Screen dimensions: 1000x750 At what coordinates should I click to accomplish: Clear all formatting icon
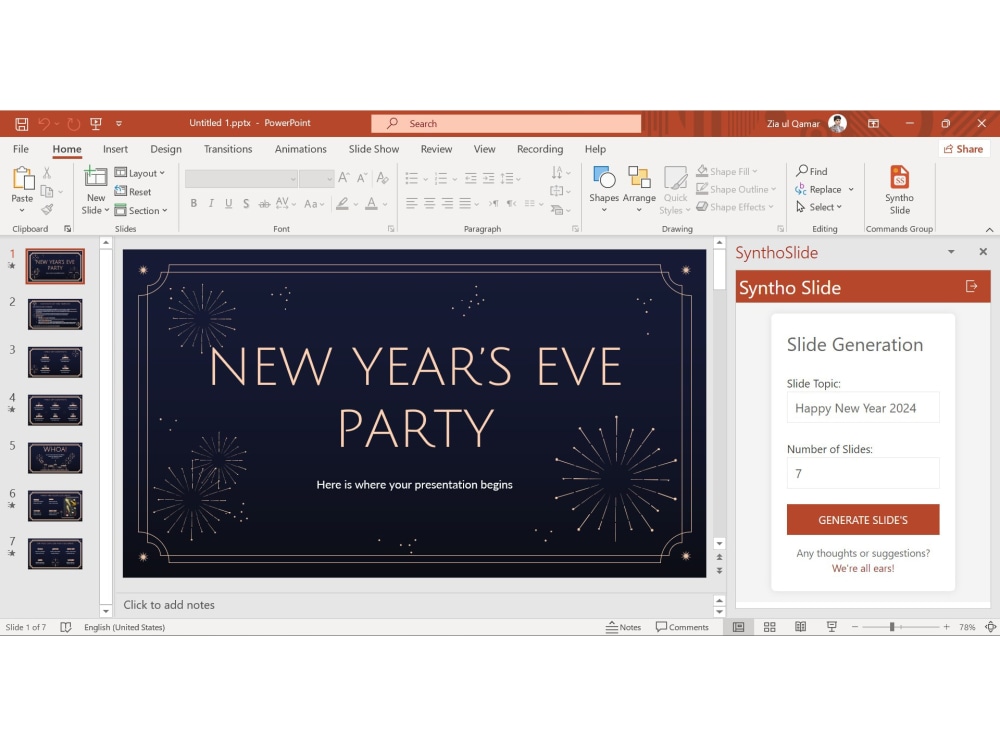tap(383, 177)
